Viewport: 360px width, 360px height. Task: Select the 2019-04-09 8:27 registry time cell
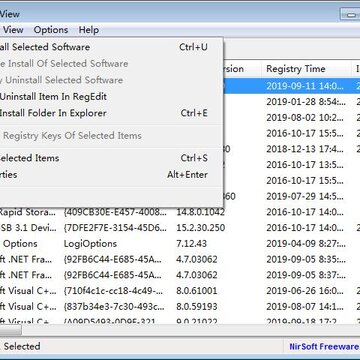(x=306, y=244)
